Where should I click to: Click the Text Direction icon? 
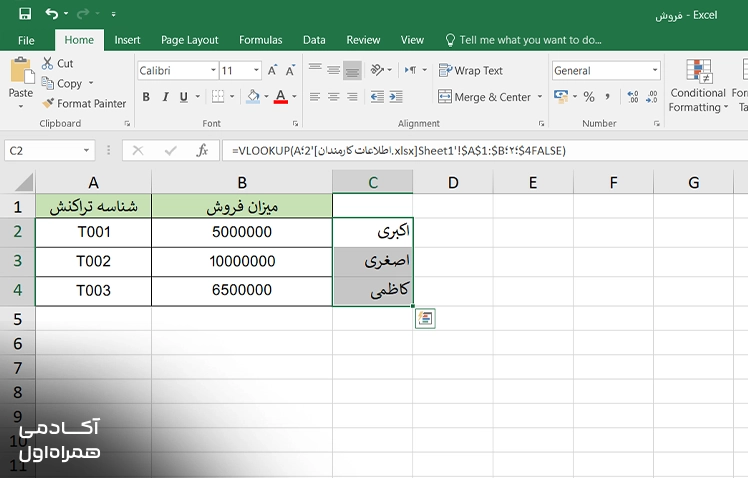click(x=410, y=70)
